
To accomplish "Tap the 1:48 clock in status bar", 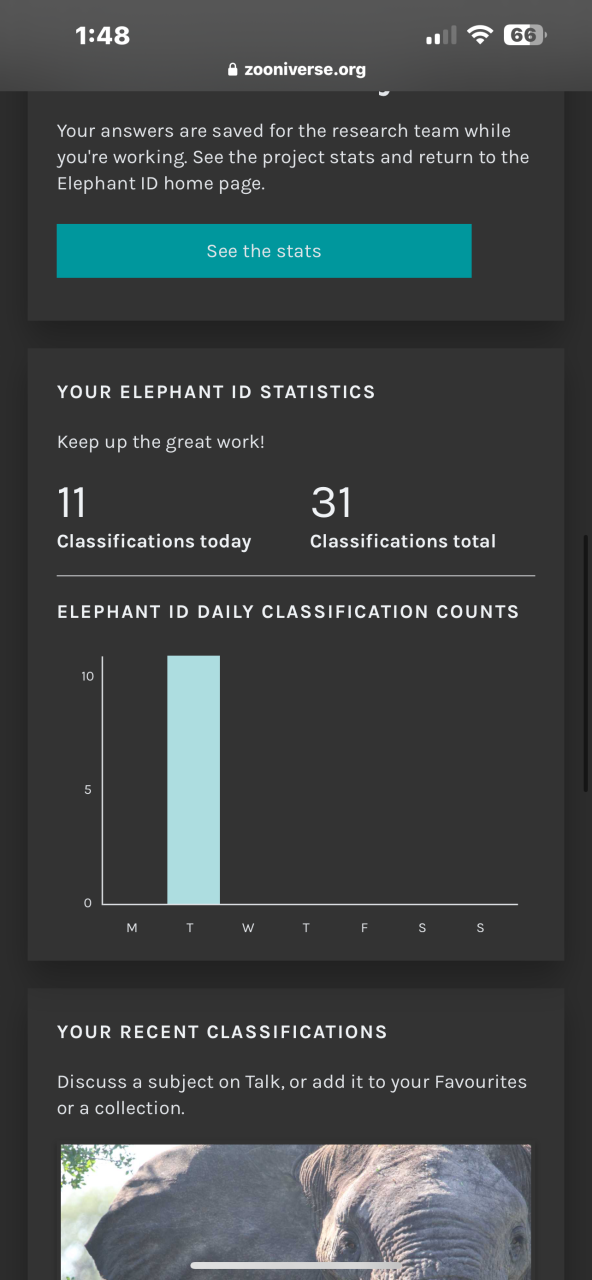I will pyautogui.click(x=103, y=35).
